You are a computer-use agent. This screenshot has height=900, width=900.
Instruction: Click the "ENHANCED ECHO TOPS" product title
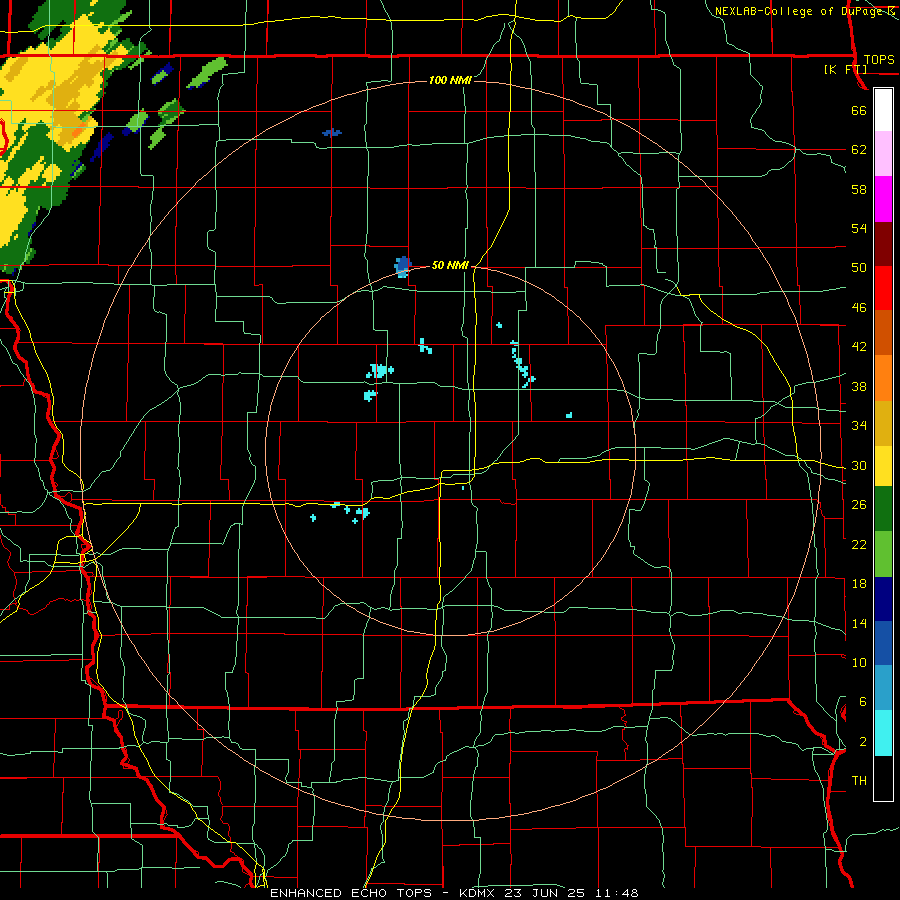[351, 893]
